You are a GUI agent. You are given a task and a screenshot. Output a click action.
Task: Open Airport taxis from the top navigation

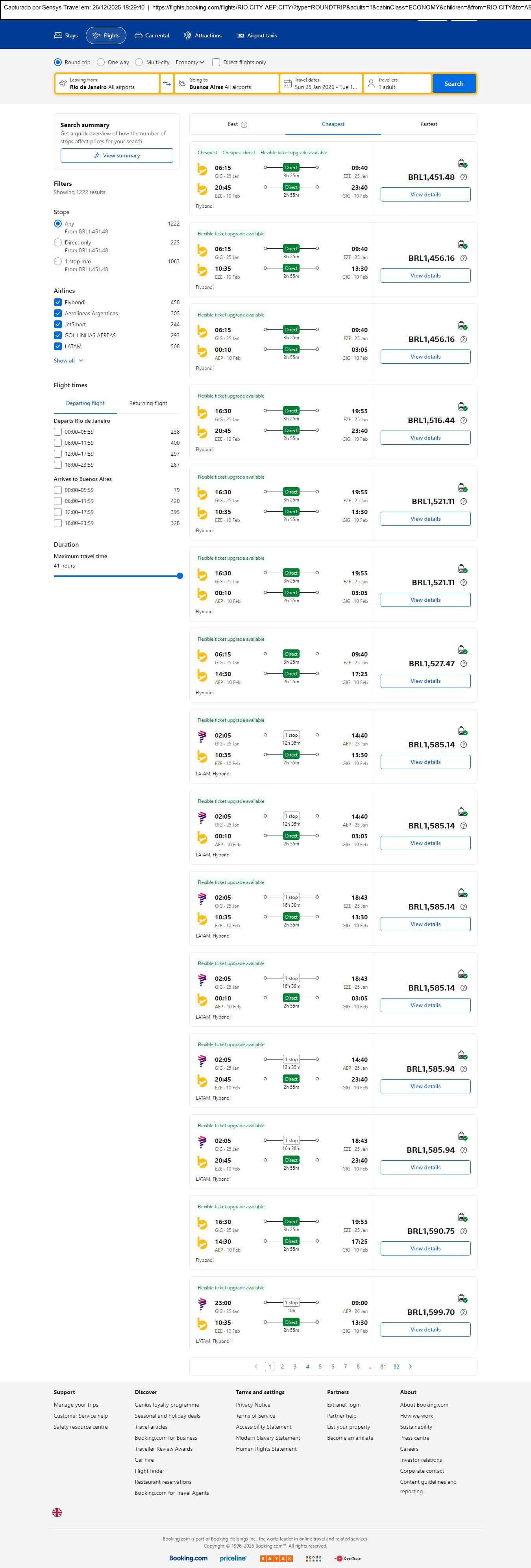coord(256,36)
